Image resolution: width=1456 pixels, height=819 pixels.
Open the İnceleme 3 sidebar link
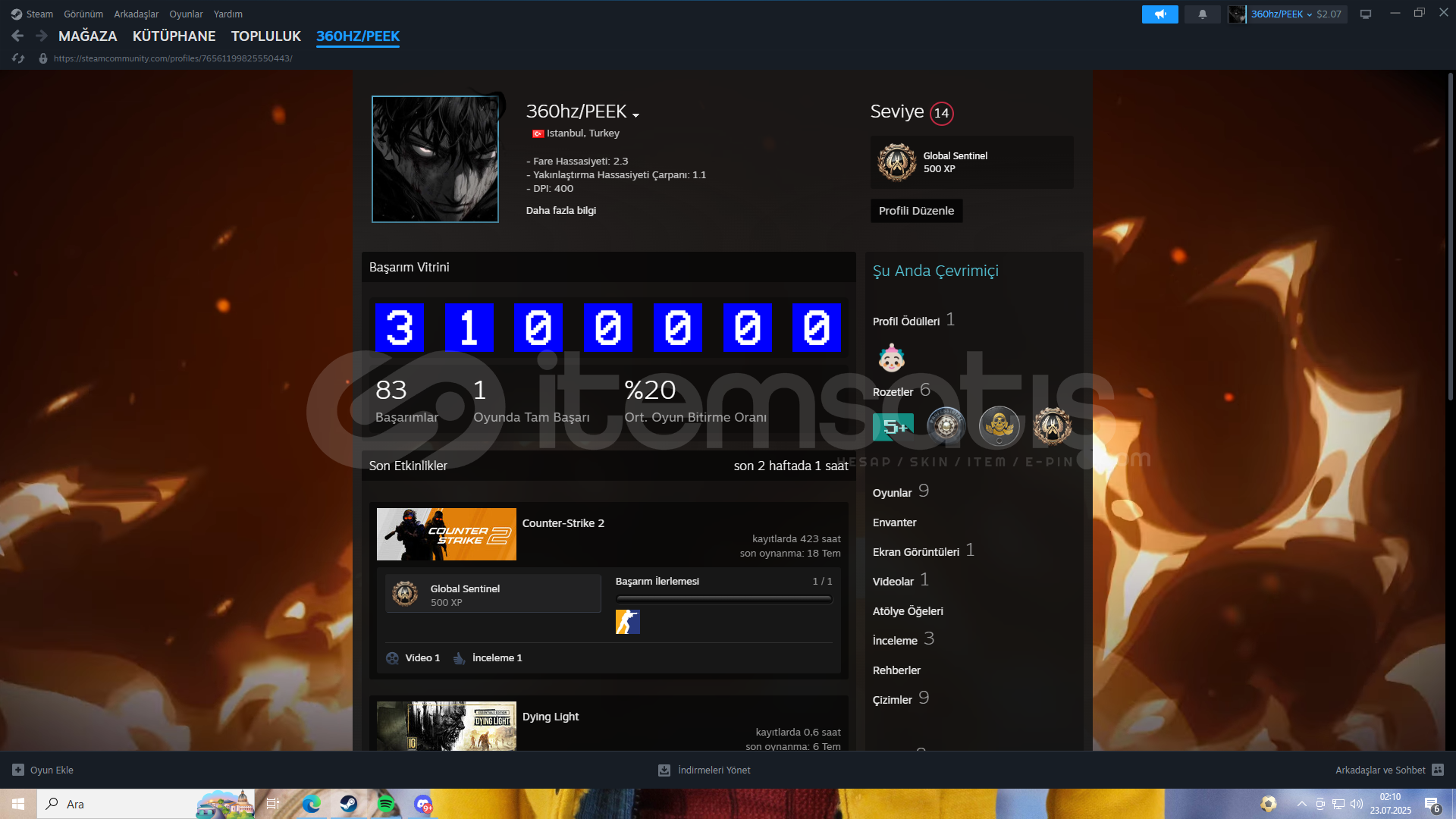coord(903,639)
